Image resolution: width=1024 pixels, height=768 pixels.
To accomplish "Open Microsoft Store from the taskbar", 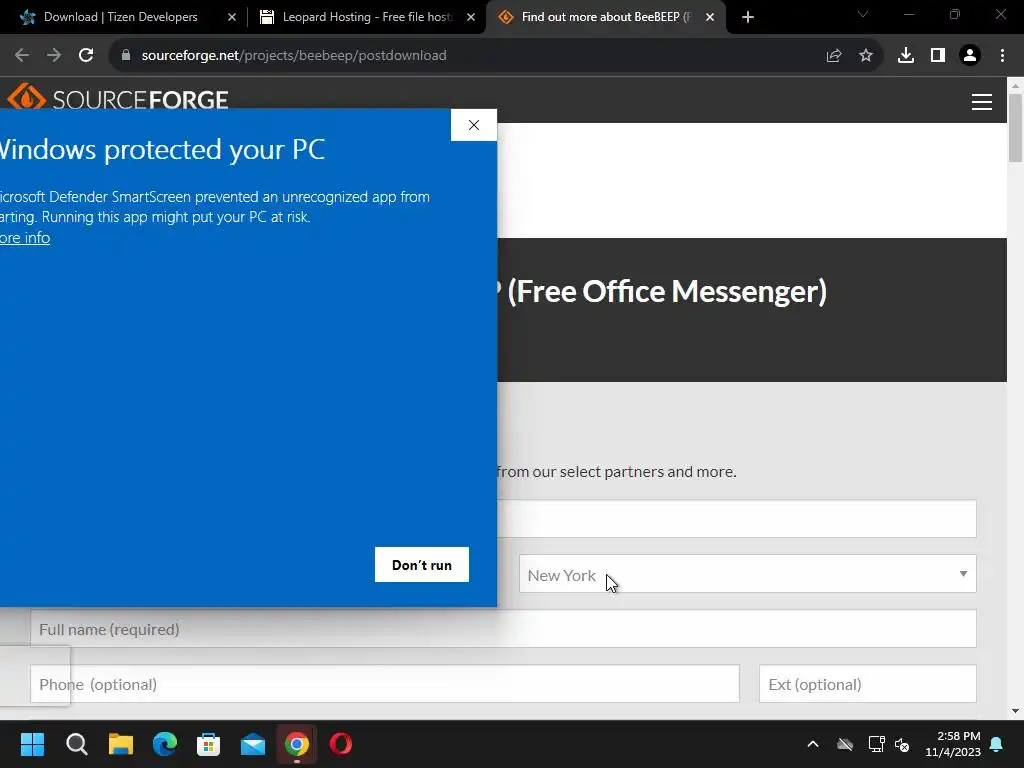I will coord(208,744).
